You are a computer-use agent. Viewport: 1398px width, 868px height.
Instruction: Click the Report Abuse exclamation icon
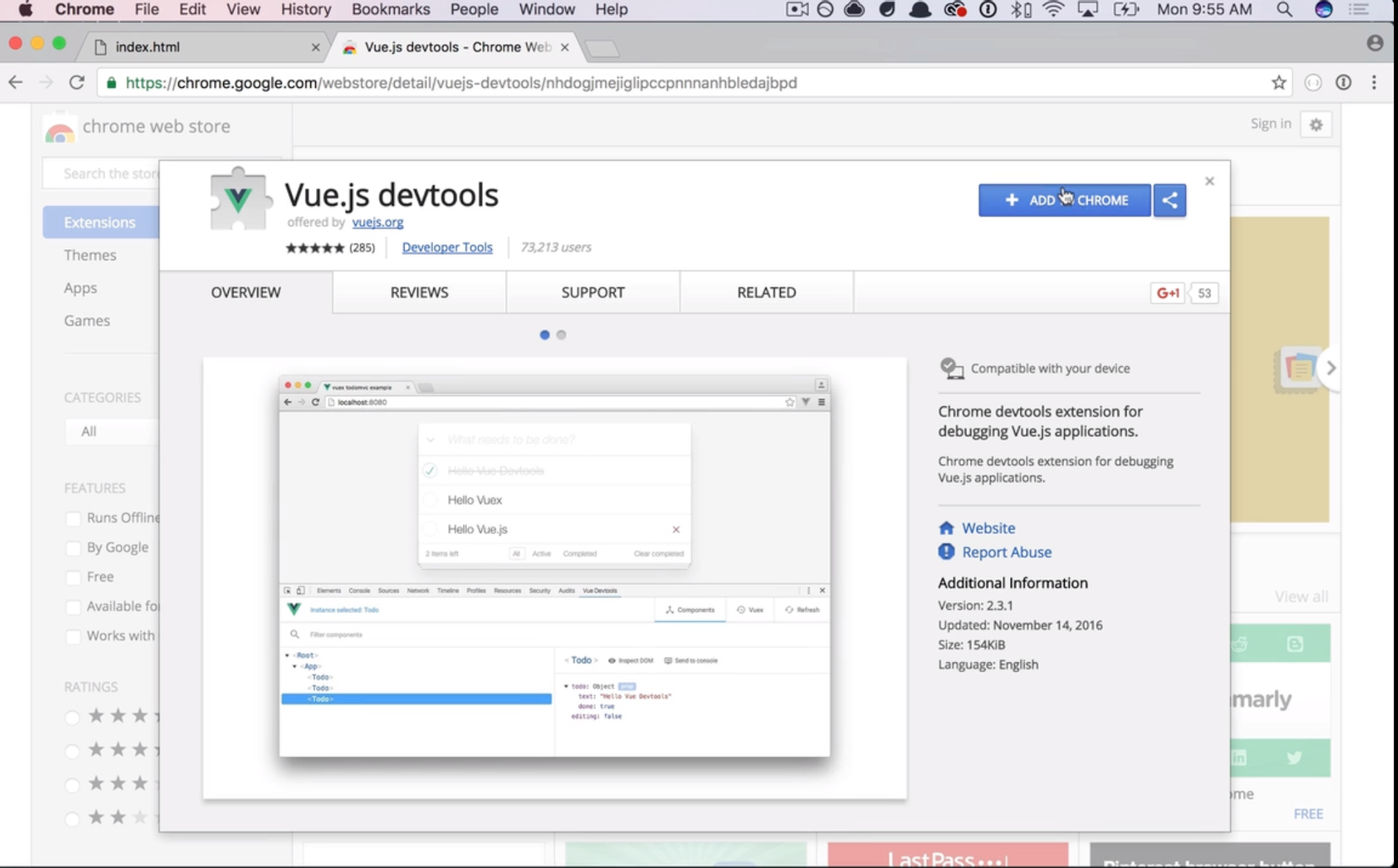tap(946, 552)
